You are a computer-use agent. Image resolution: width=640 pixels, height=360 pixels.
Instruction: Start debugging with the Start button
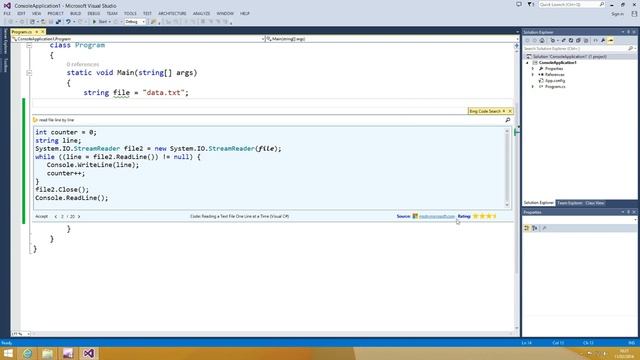pyautogui.click(x=100, y=22)
